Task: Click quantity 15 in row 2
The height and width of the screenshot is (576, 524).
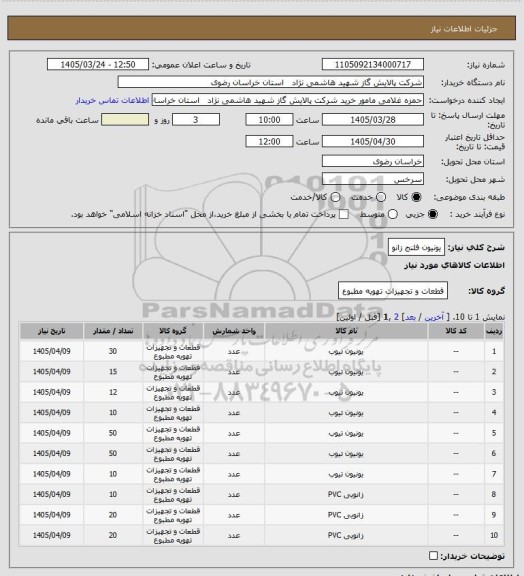Action: (113, 372)
